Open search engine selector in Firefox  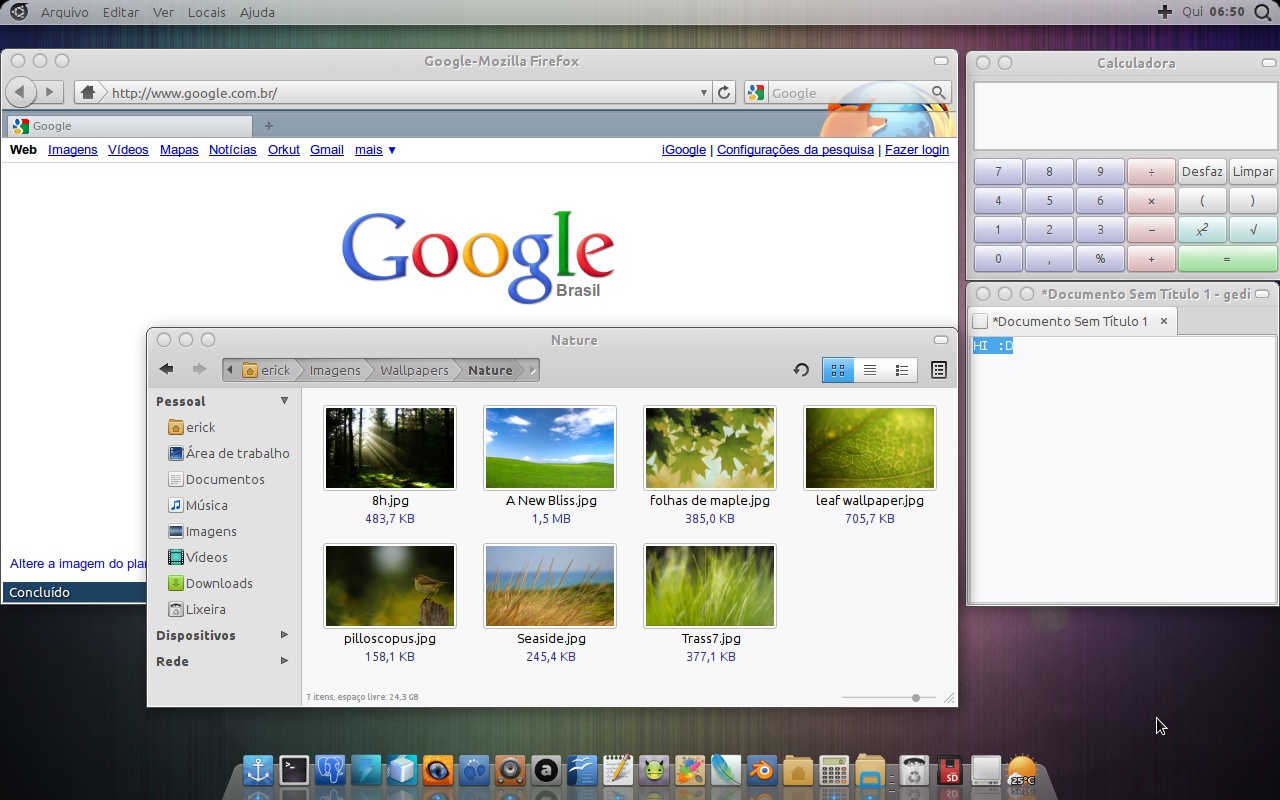click(756, 93)
